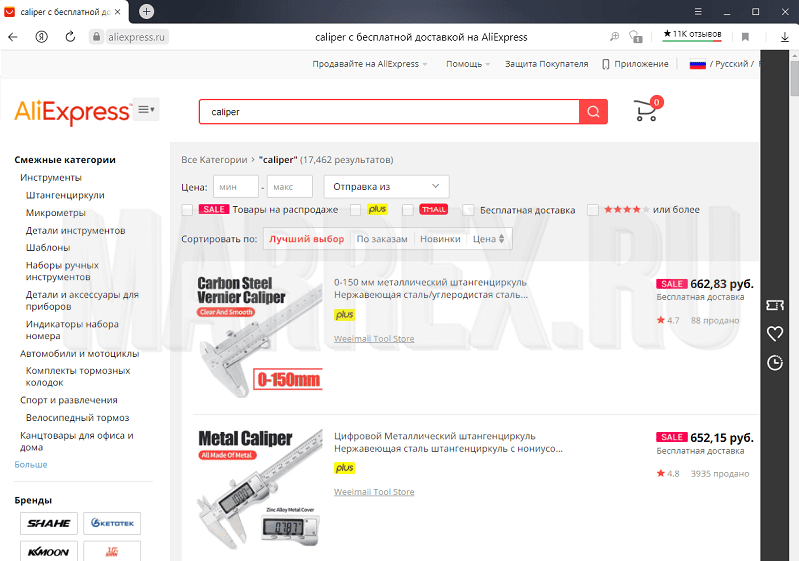Check the Товары на распродаже checkbox
Screen dimensions: 799x561
point(187,210)
